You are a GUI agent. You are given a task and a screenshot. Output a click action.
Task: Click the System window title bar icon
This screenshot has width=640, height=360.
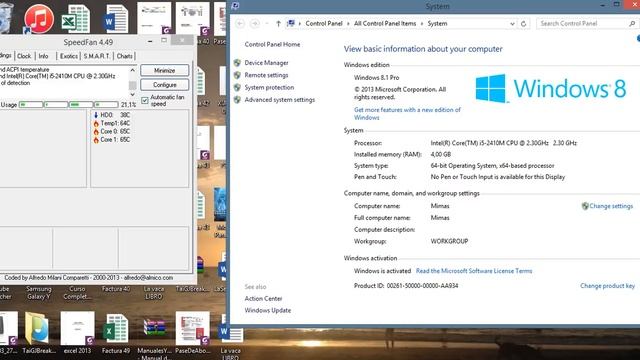click(235, 6)
